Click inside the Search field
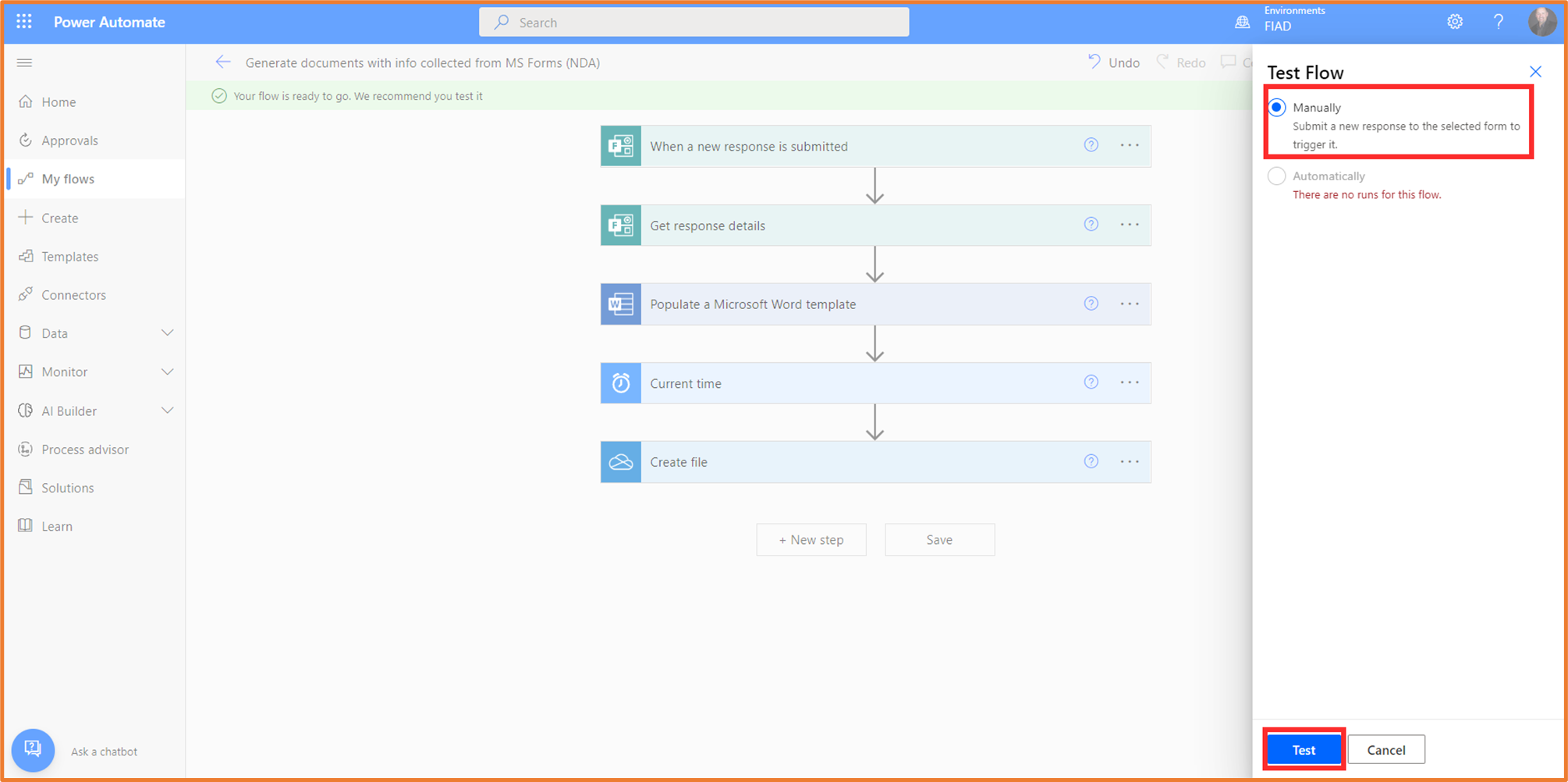 pos(693,22)
